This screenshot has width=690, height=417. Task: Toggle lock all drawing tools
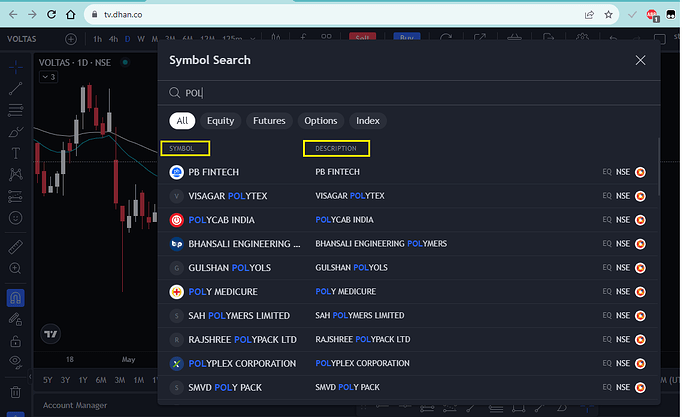15,341
